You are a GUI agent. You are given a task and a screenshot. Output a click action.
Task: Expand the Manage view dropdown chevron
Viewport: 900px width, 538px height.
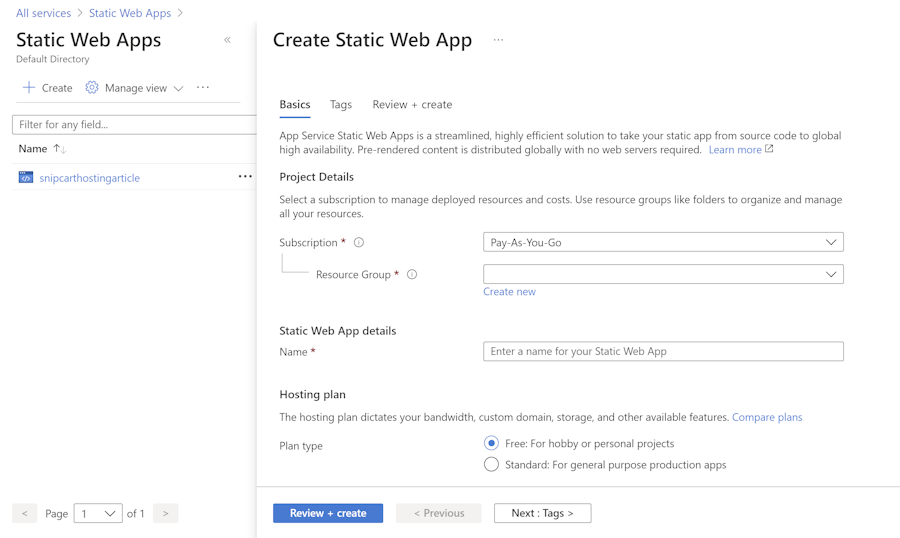(x=179, y=88)
